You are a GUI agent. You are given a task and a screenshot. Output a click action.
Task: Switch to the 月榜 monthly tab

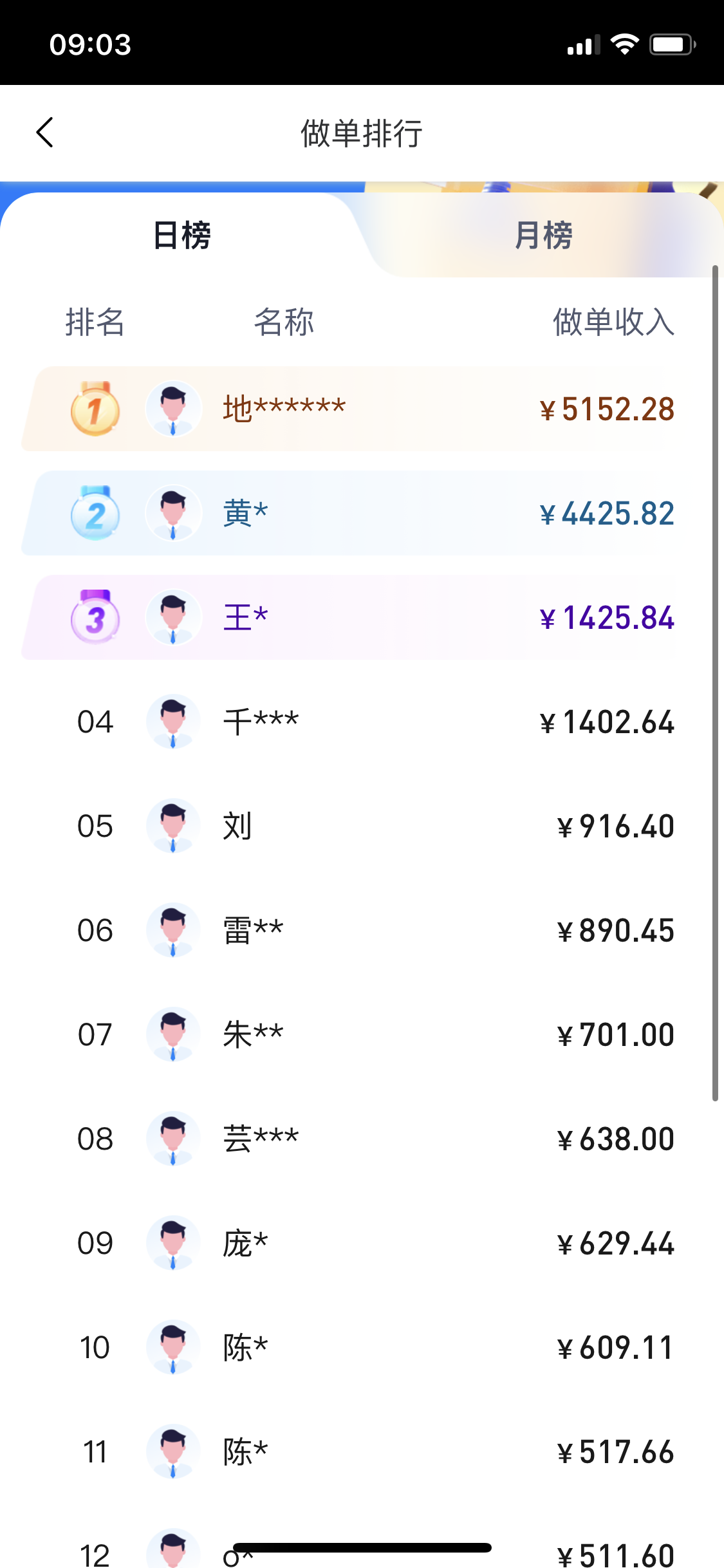click(544, 235)
